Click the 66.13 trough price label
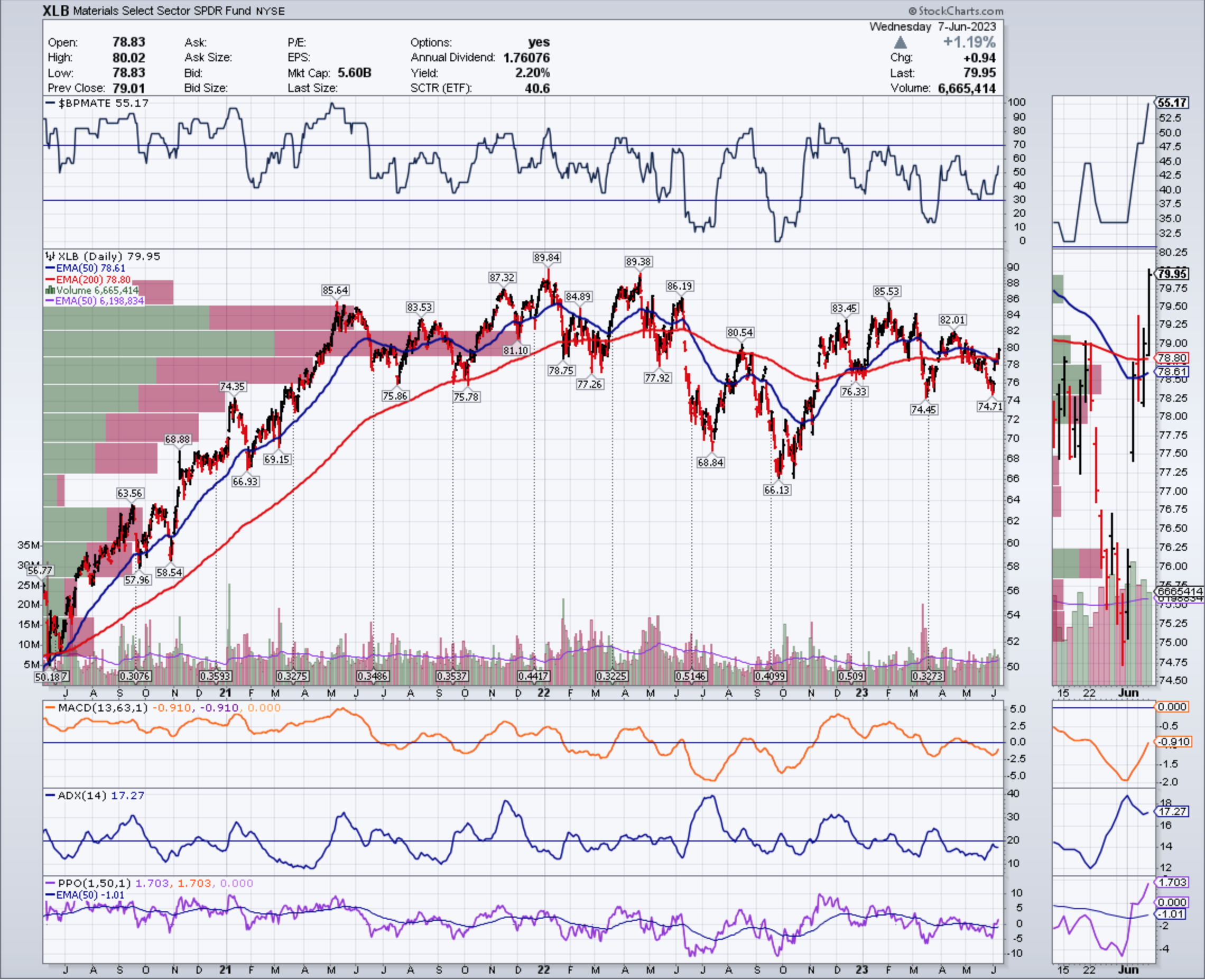 (x=776, y=489)
